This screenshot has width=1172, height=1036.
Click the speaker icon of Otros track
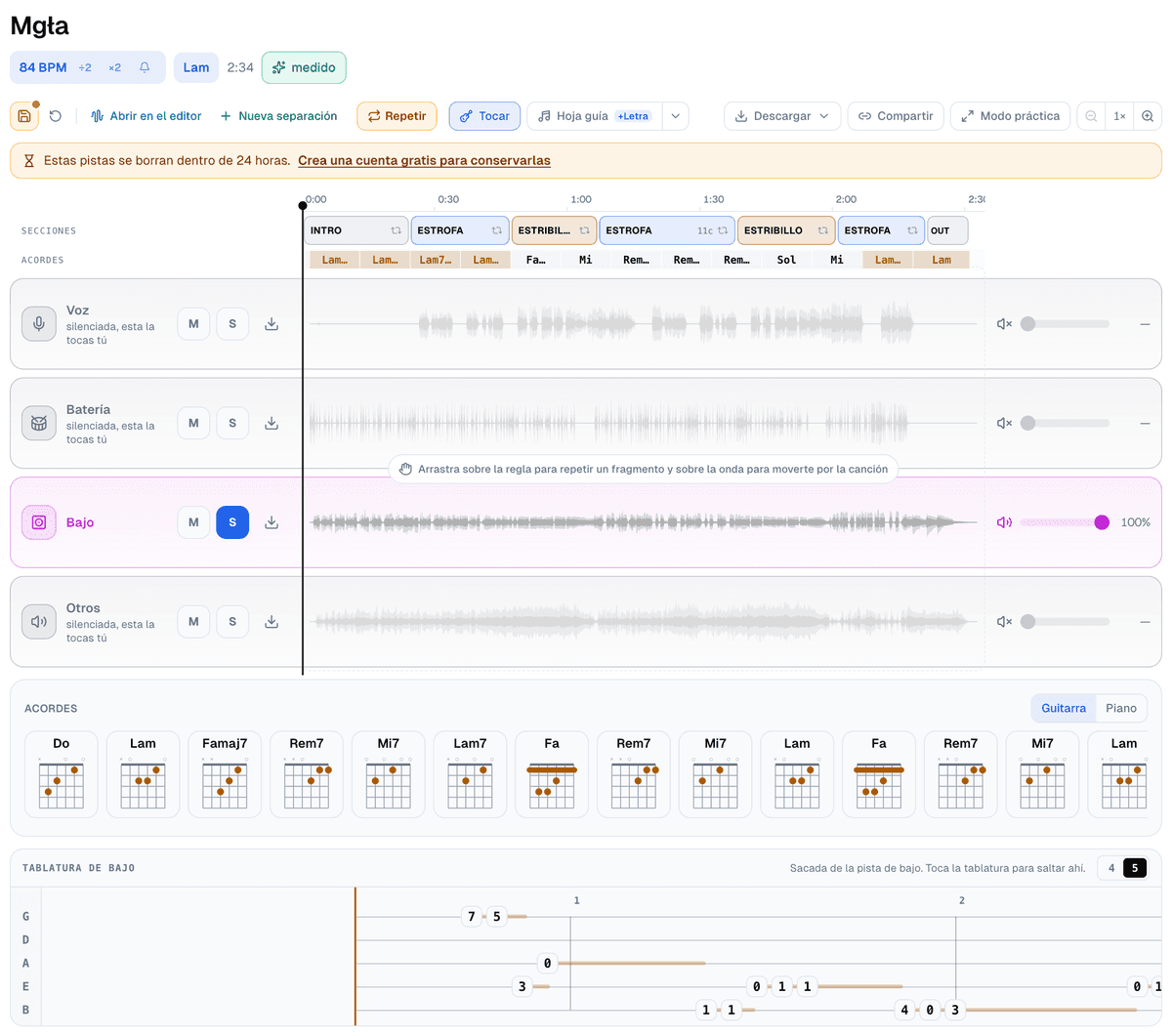click(x=39, y=622)
